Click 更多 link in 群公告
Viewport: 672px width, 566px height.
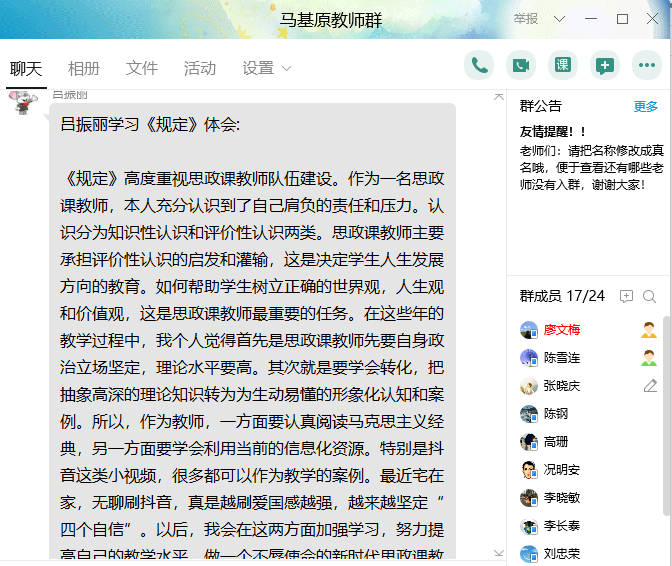646,107
